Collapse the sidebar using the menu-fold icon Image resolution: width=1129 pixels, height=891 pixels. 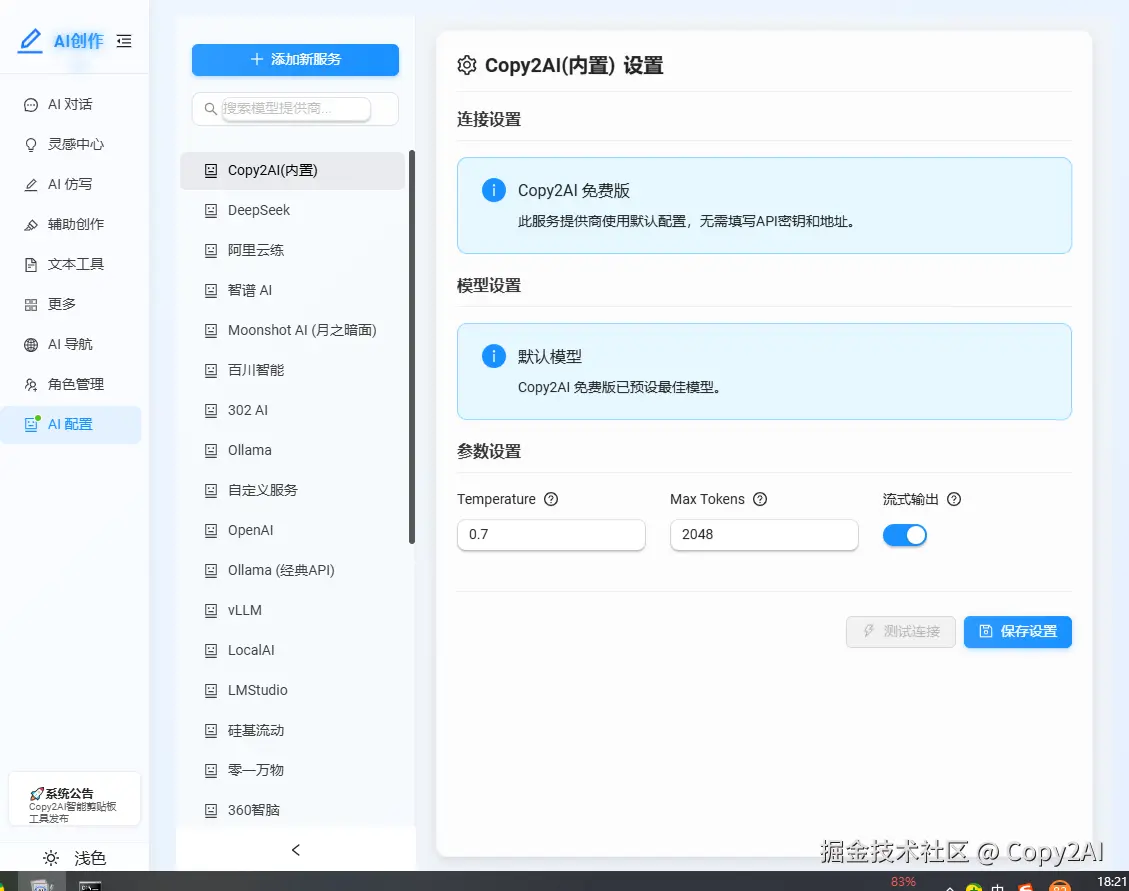click(124, 41)
